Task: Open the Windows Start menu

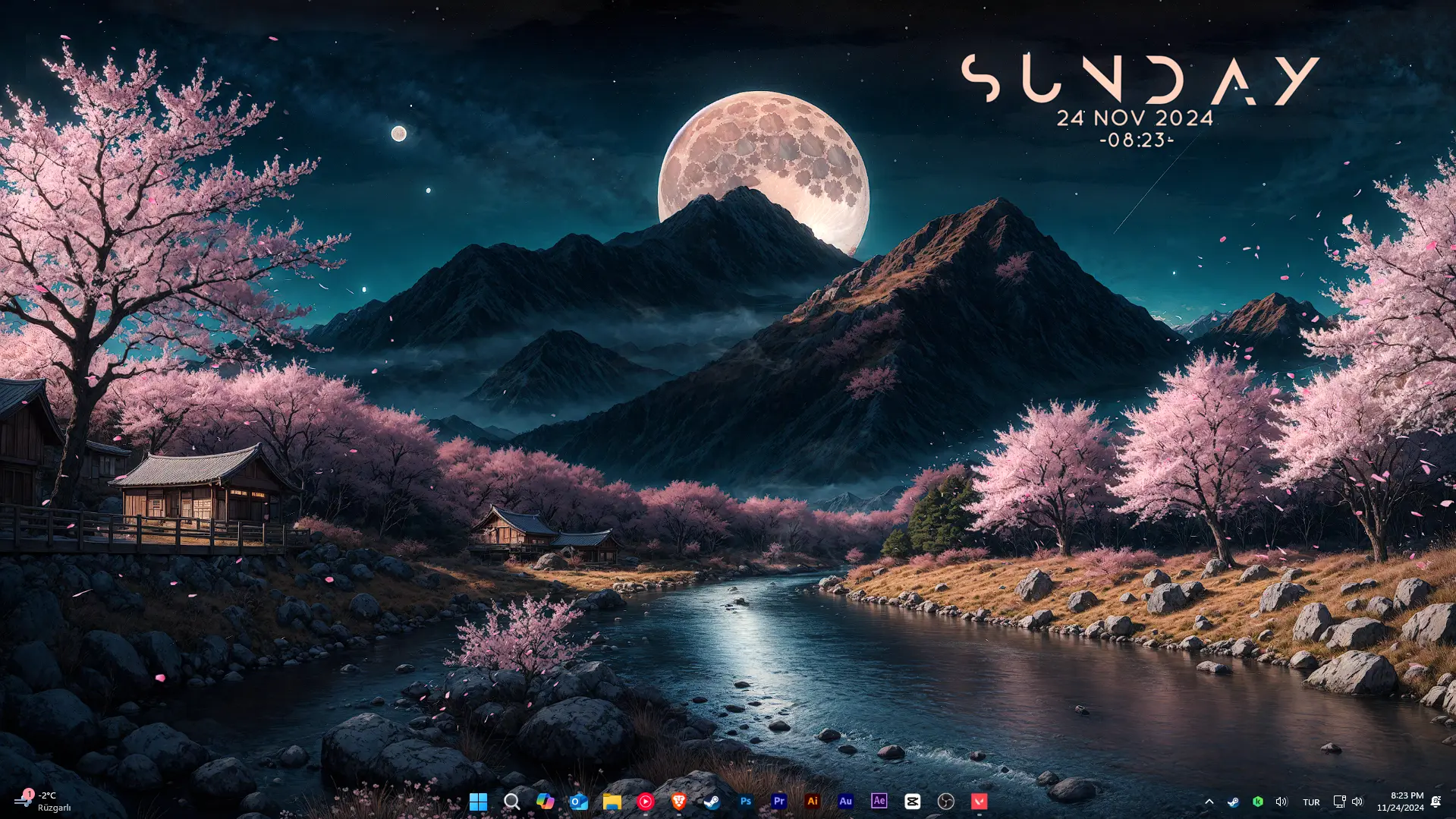Action: pyautogui.click(x=478, y=802)
